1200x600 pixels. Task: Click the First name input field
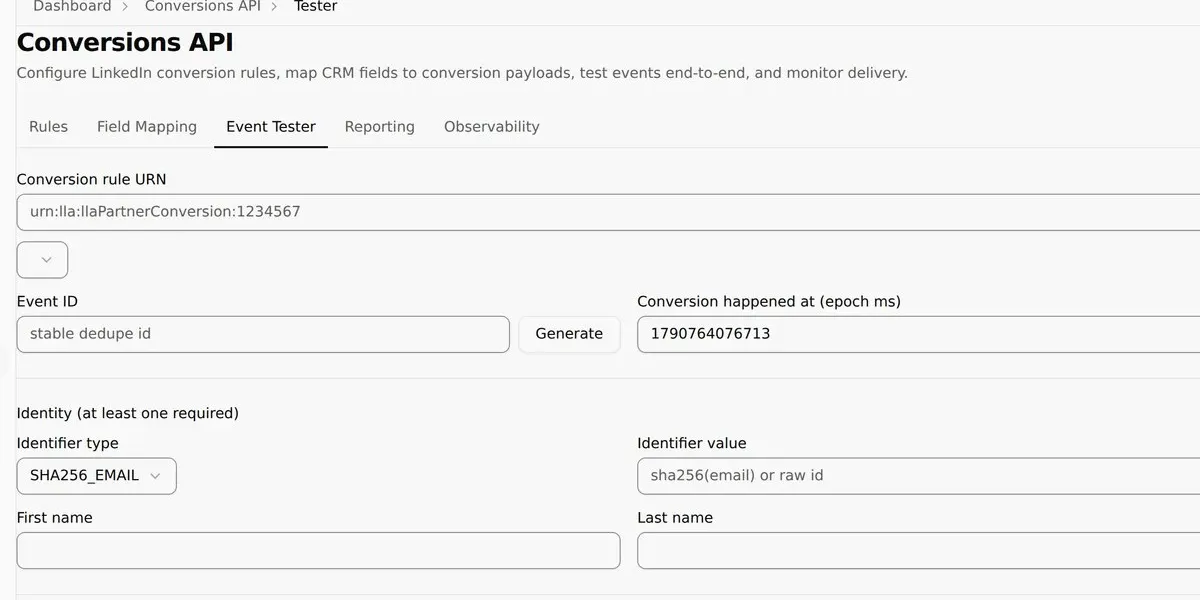tap(318, 551)
